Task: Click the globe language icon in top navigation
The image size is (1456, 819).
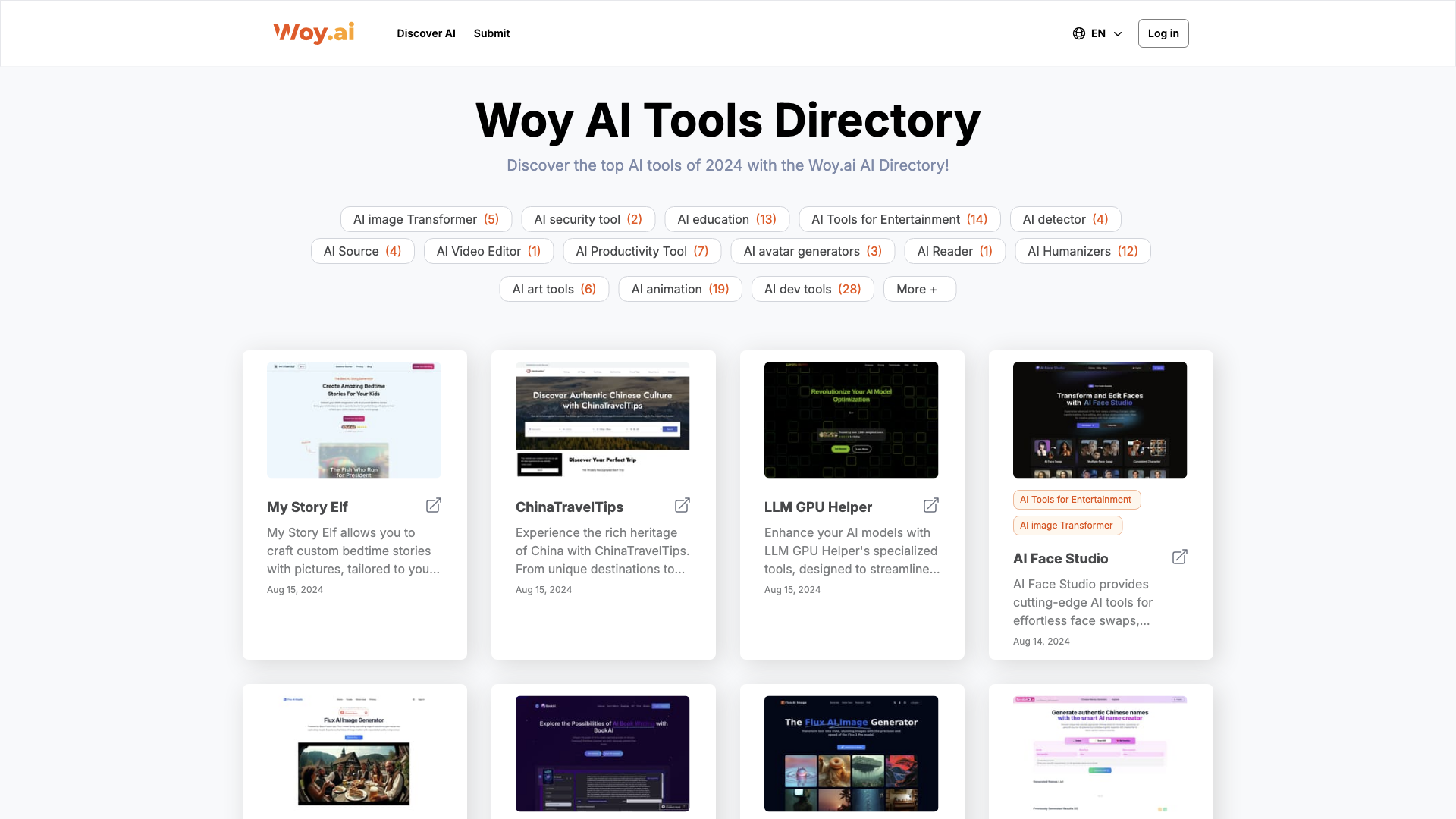Action: coord(1079,33)
